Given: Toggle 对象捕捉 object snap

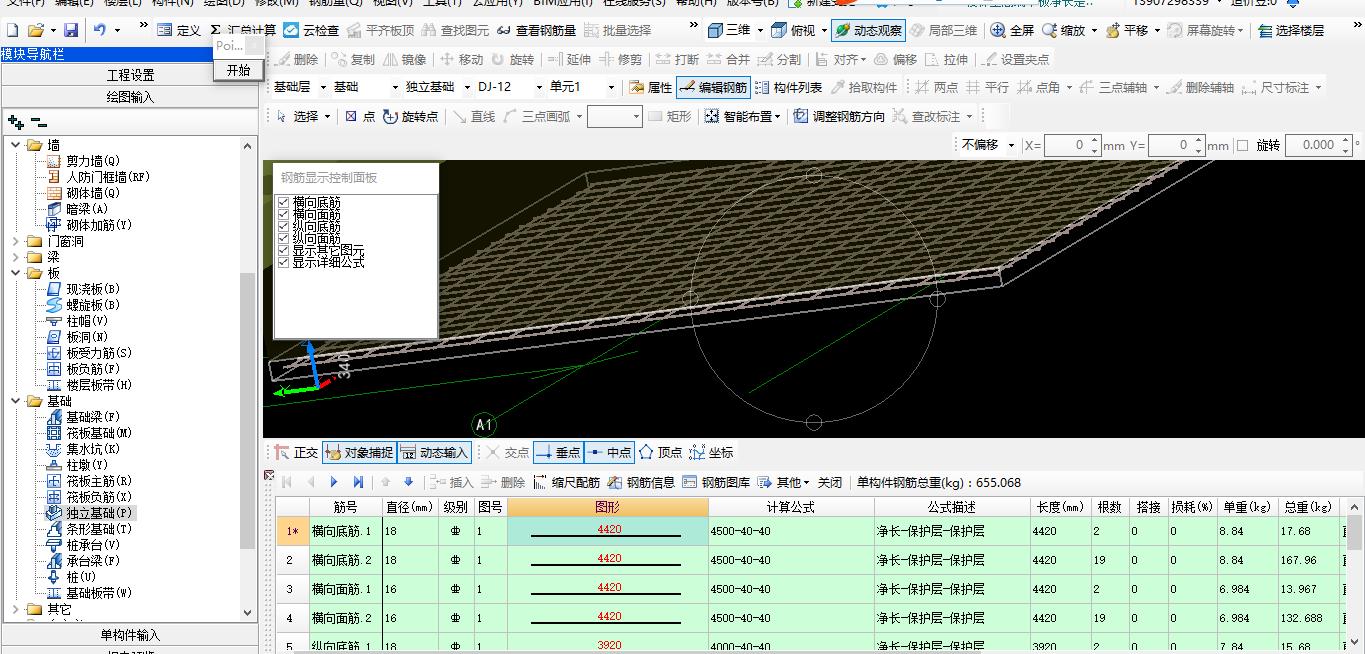Looking at the screenshot, I should pyautogui.click(x=358, y=453).
